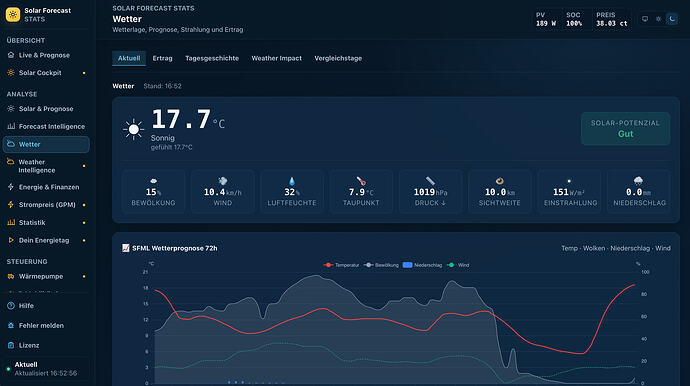This screenshot has width=690, height=386.
Task: Click the PREIS 38.03 ct indicator
Action: (x=612, y=19)
